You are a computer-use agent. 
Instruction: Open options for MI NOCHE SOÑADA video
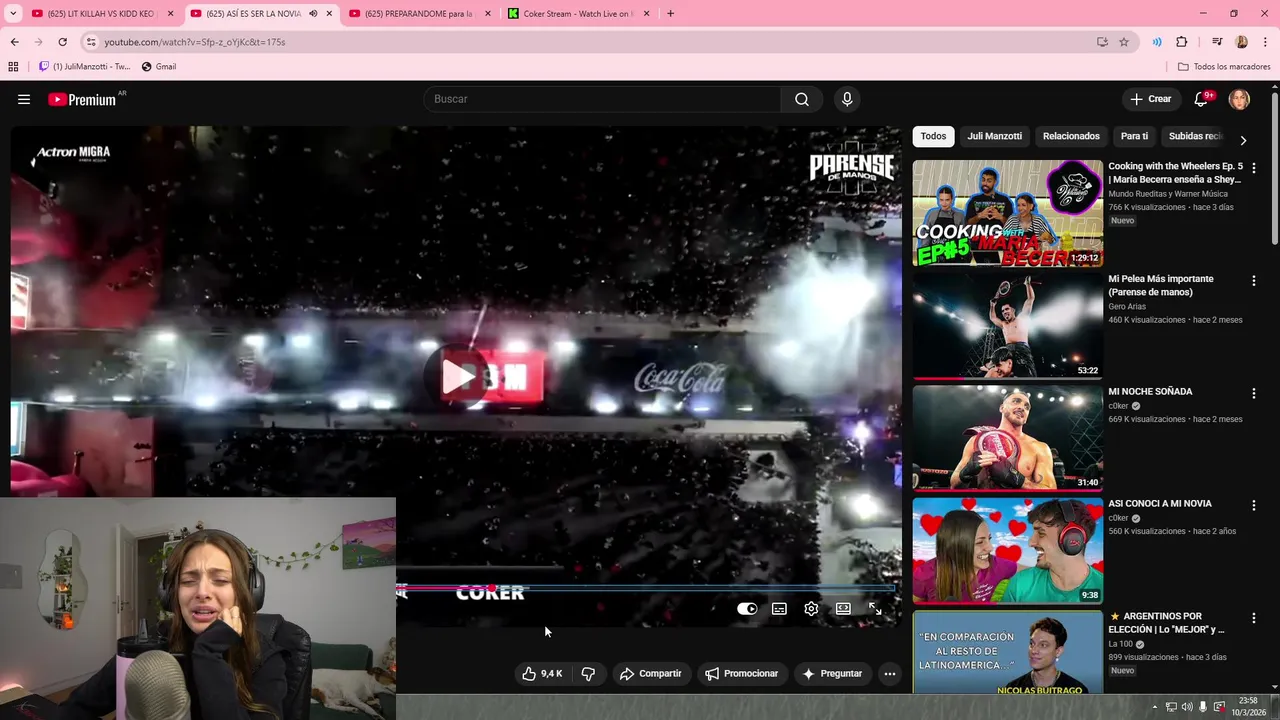click(1253, 394)
